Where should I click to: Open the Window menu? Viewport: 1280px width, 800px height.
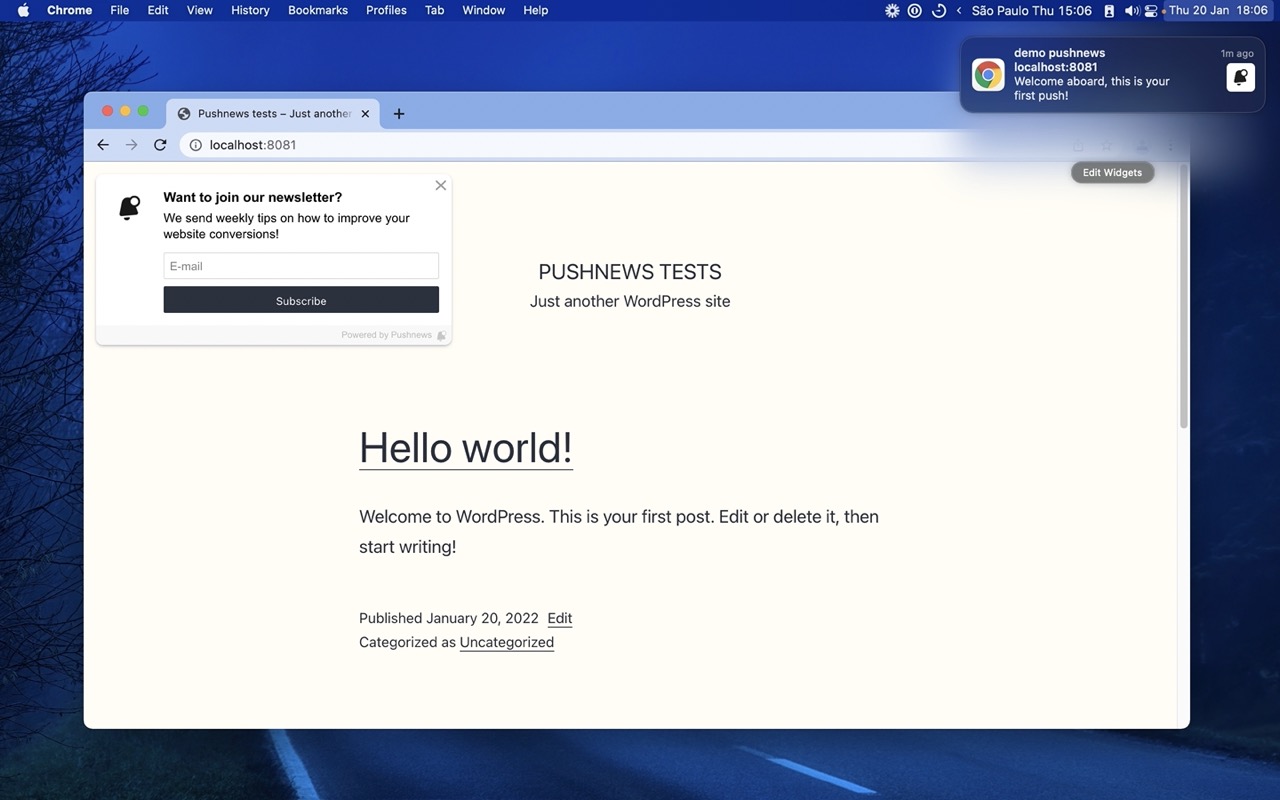point(484,10)
